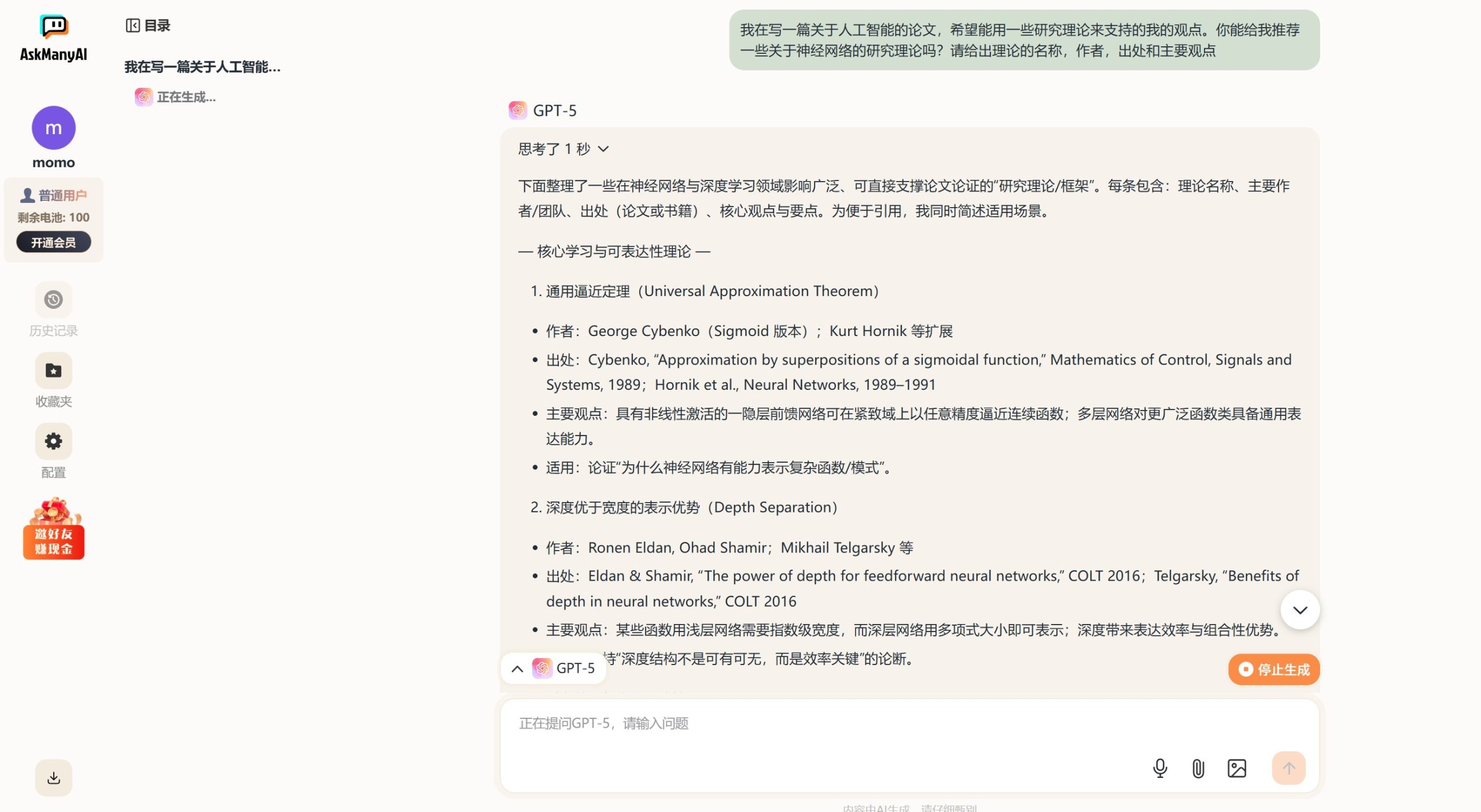Click the 开通会员 membership button
Viewport: 1481px width, 812px height.
(53, 242)
